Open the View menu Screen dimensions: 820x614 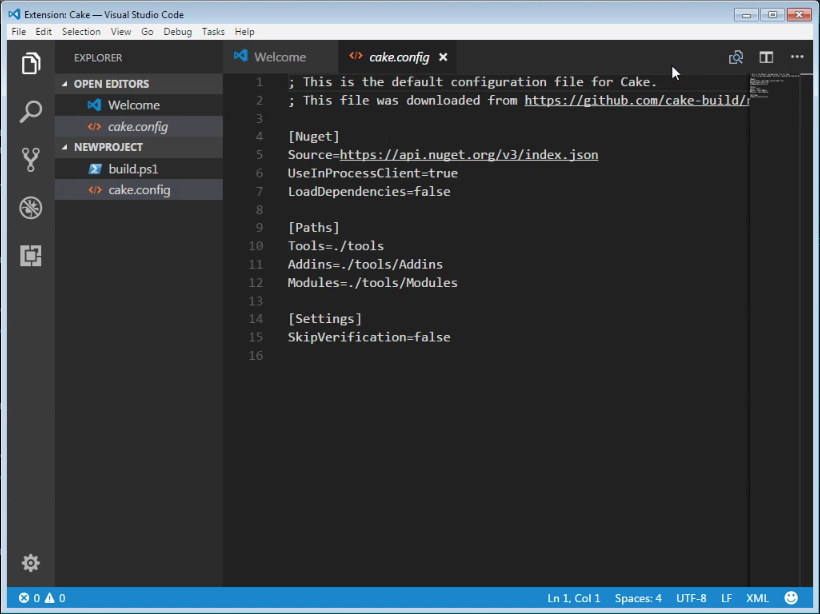pos(121,31)
